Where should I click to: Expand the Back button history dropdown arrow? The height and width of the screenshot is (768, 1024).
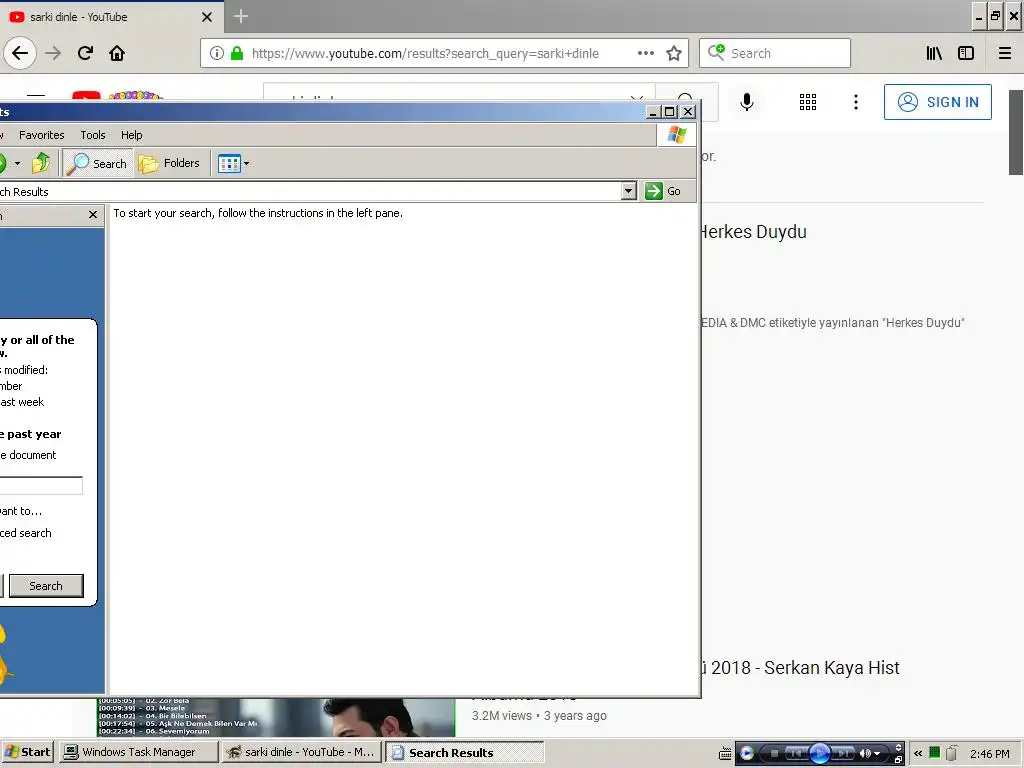(17, 163)
